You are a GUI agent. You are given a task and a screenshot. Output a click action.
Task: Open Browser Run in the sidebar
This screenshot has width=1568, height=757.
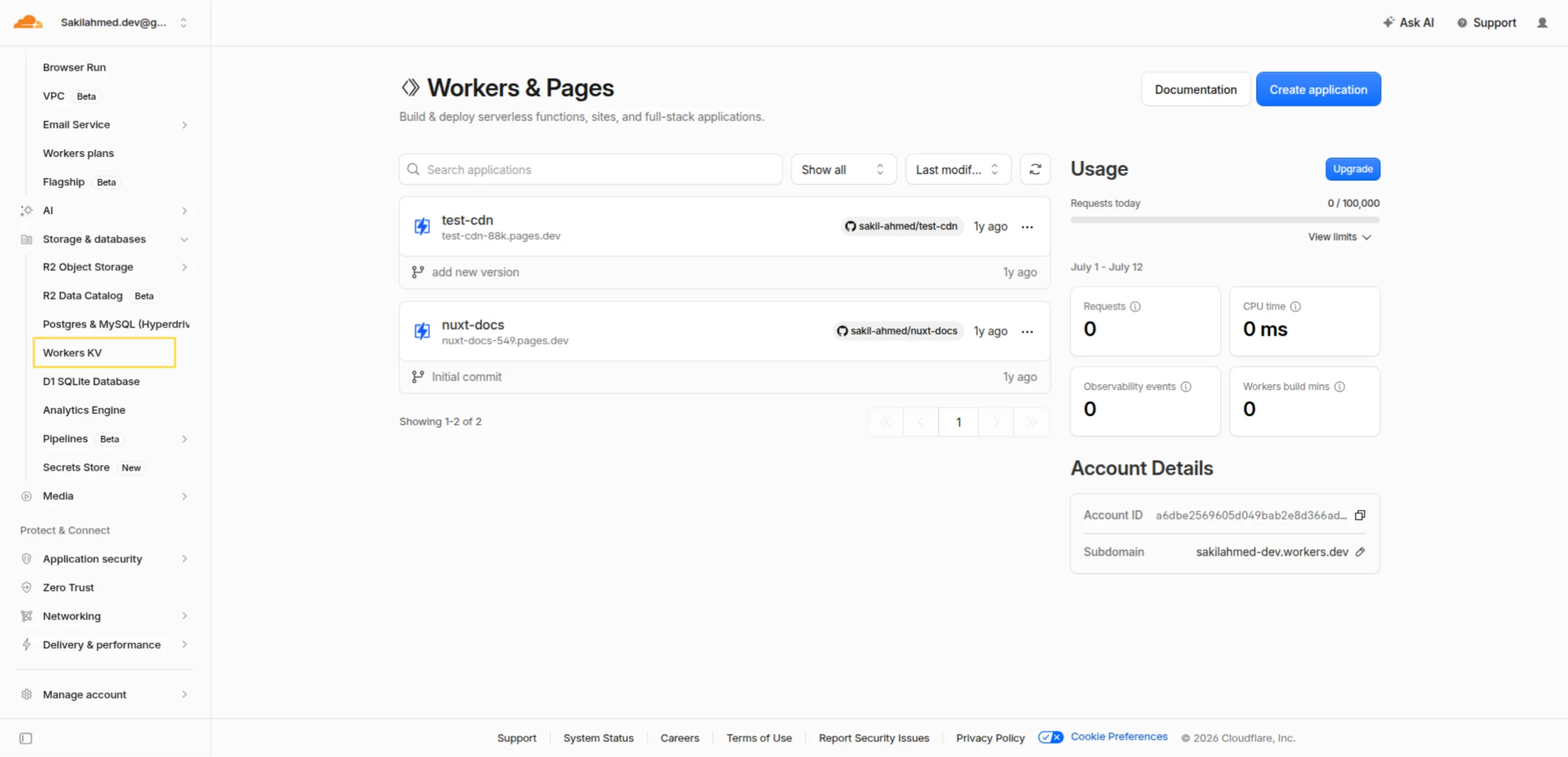pyautogui.click(x=74, y=67)
